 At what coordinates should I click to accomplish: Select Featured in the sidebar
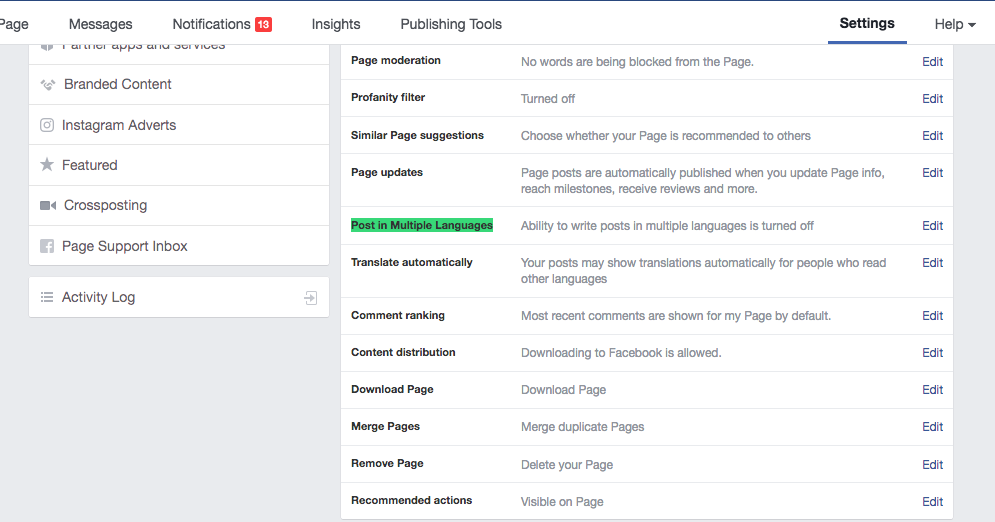pos(179,165)
